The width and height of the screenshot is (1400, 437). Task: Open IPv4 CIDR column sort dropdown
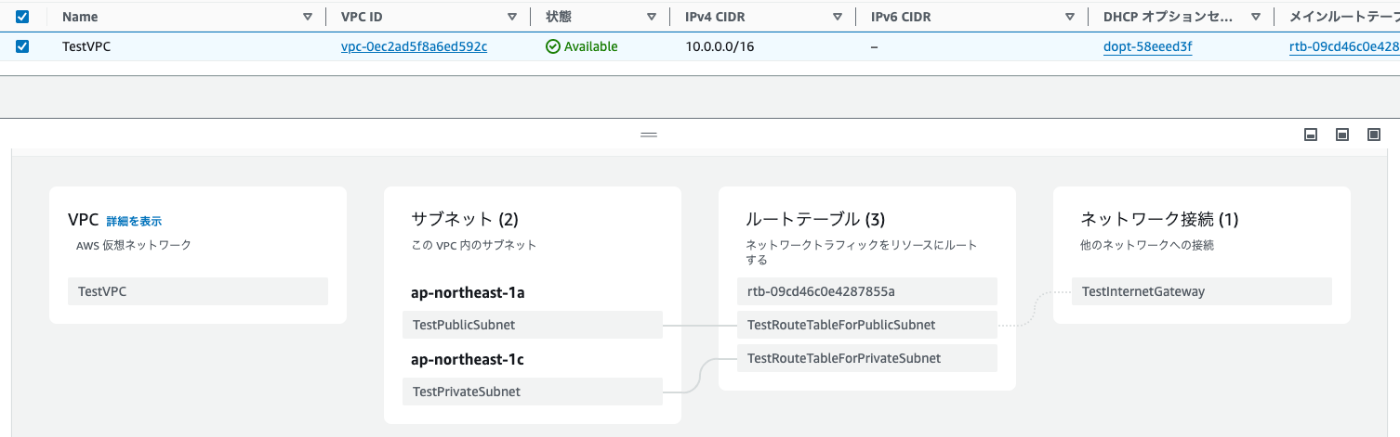(x=837, y=17)
